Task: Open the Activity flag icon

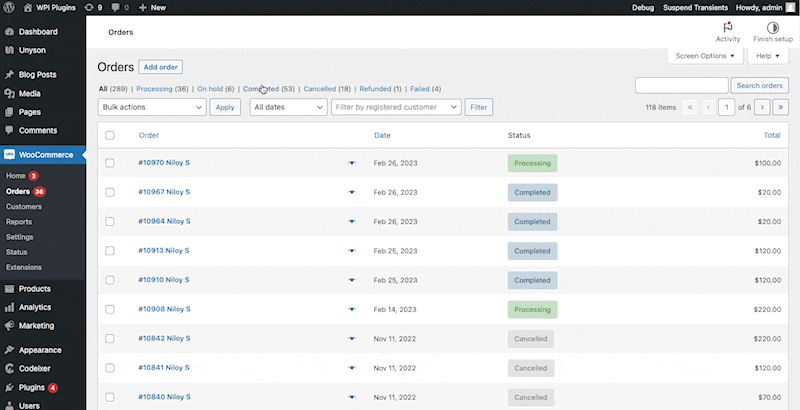Action: click(728, 28)
